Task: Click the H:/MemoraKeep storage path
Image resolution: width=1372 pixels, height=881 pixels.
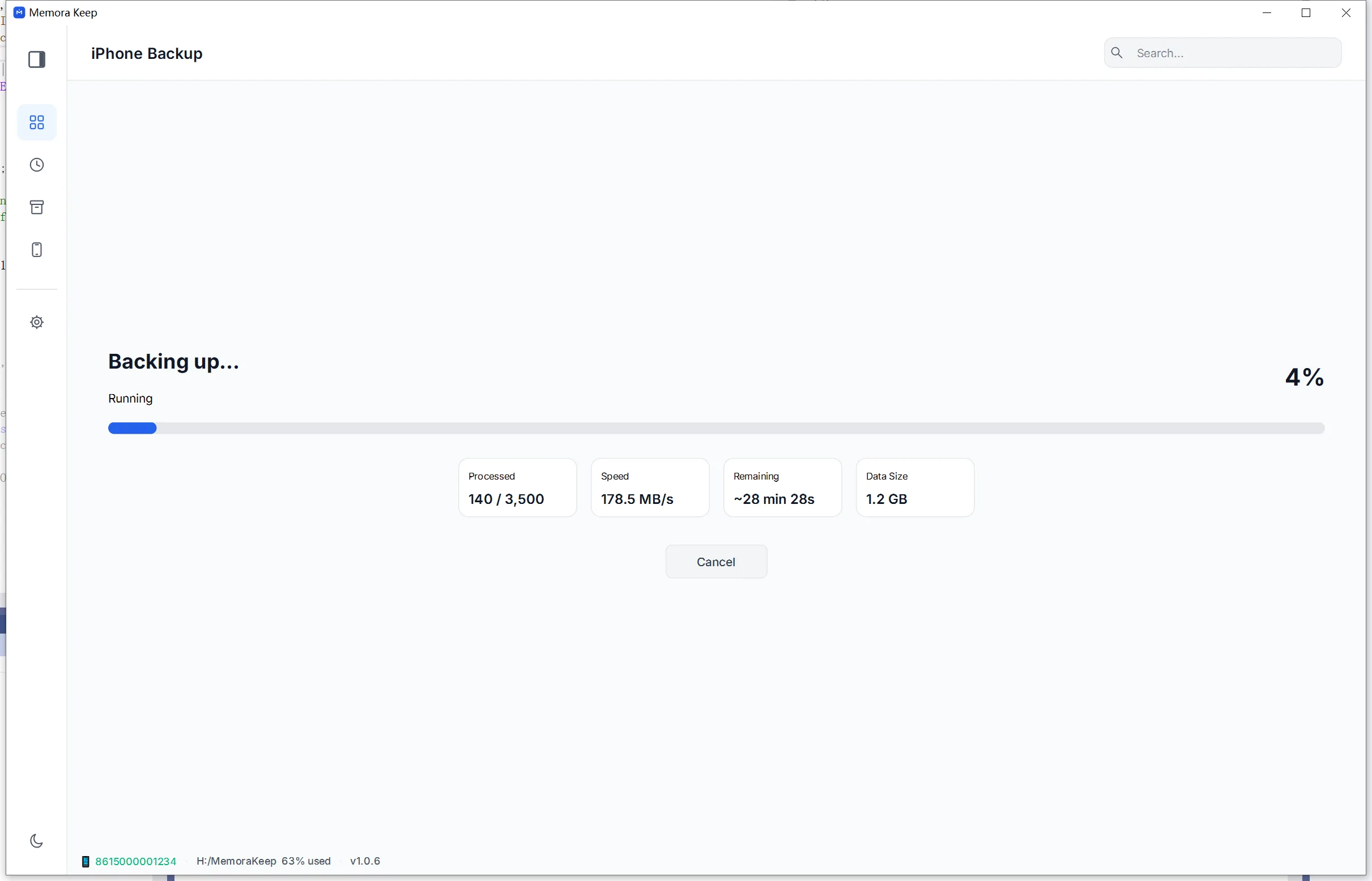Action: tap(236, 862)
